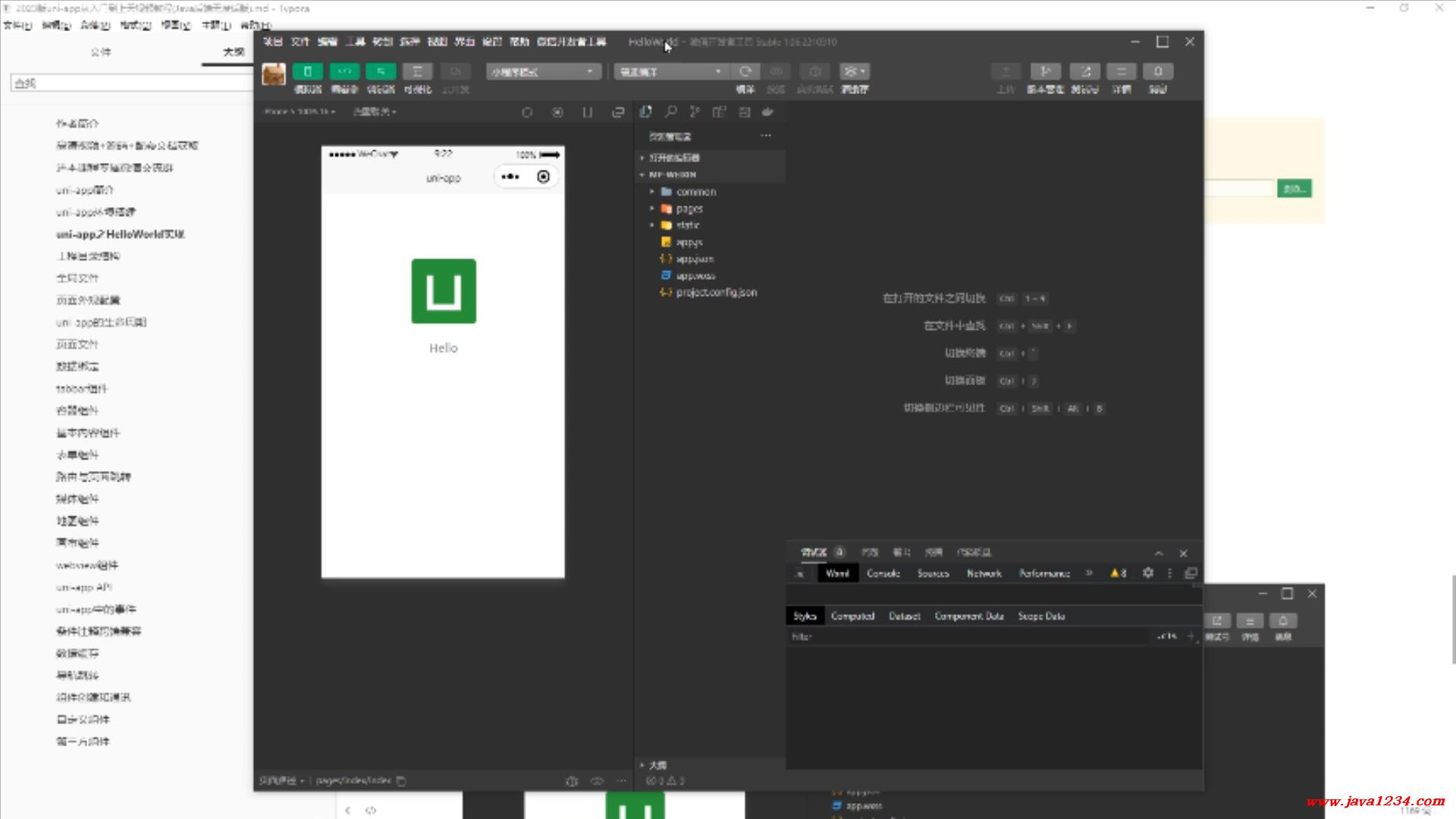This screenshot has height=819, width=1456.
Task: Click the search magnifier icon in editor bar
Action: coord(670,111)
